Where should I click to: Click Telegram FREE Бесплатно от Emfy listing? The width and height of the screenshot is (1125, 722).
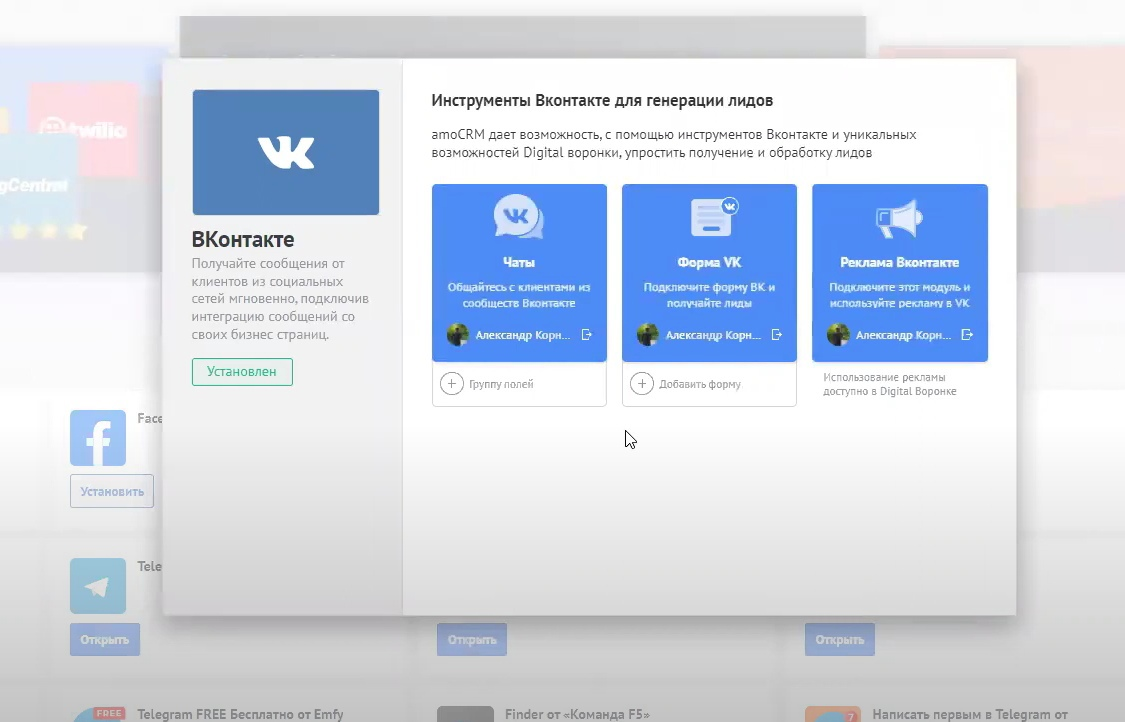click(x=240, y=714)
